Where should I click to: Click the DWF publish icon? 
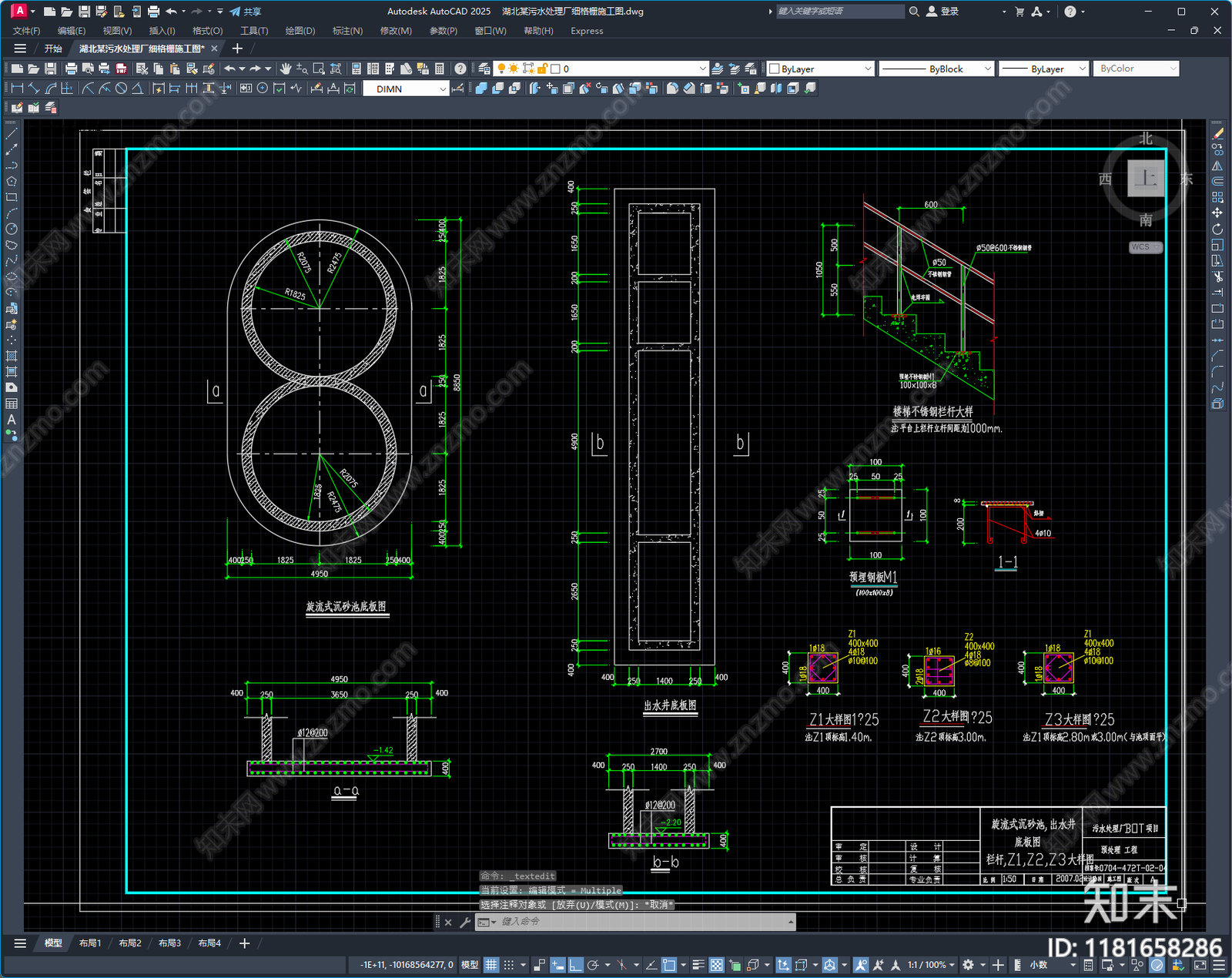click(121, 69)
